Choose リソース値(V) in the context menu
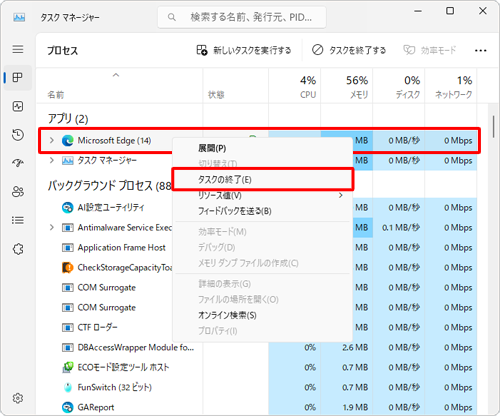 click(x=262, y=195)
